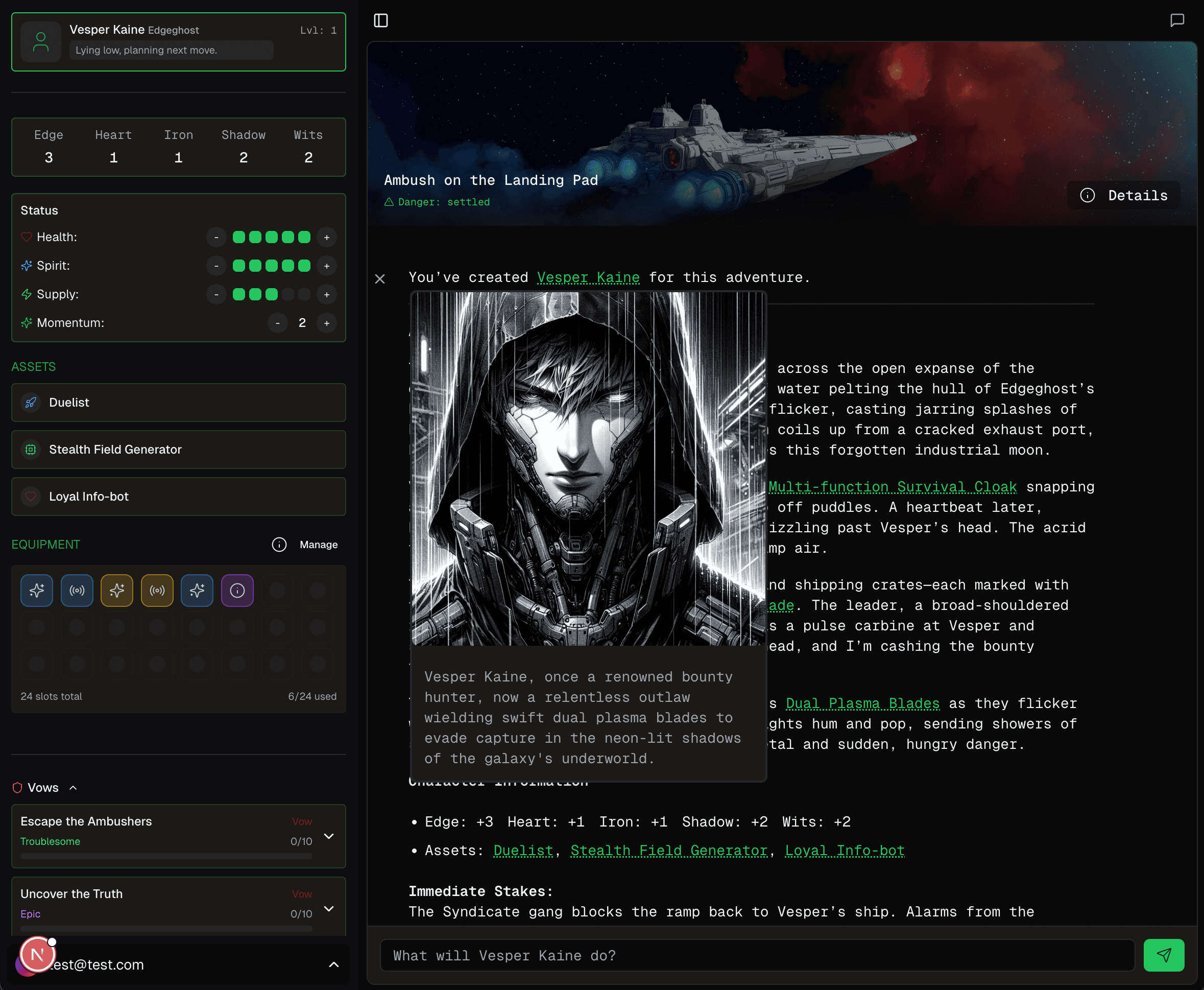
Task: Select the first blue sparkle equipment item
Action: click(36, 590)
